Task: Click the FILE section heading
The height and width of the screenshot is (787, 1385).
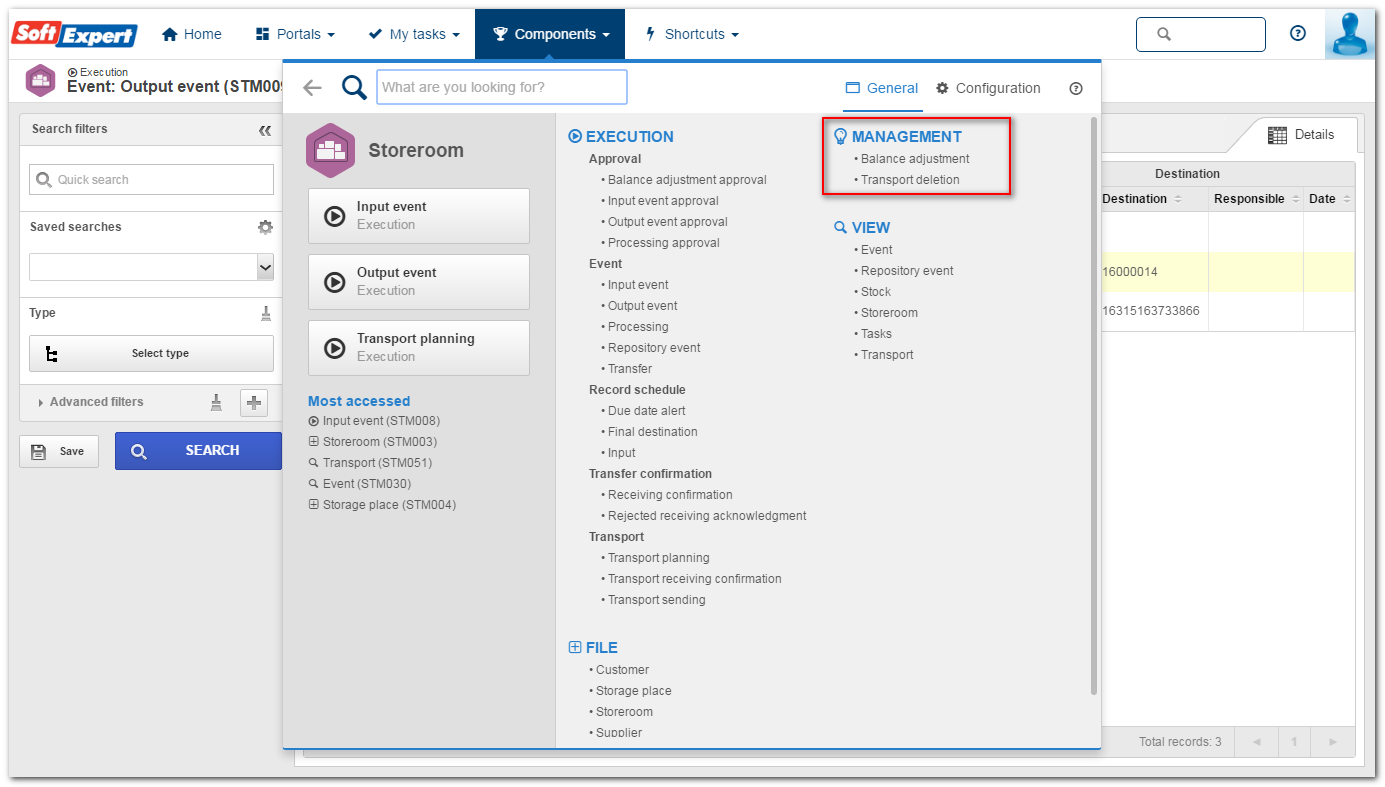Action: pyautogui.click(x=593, y=648)
